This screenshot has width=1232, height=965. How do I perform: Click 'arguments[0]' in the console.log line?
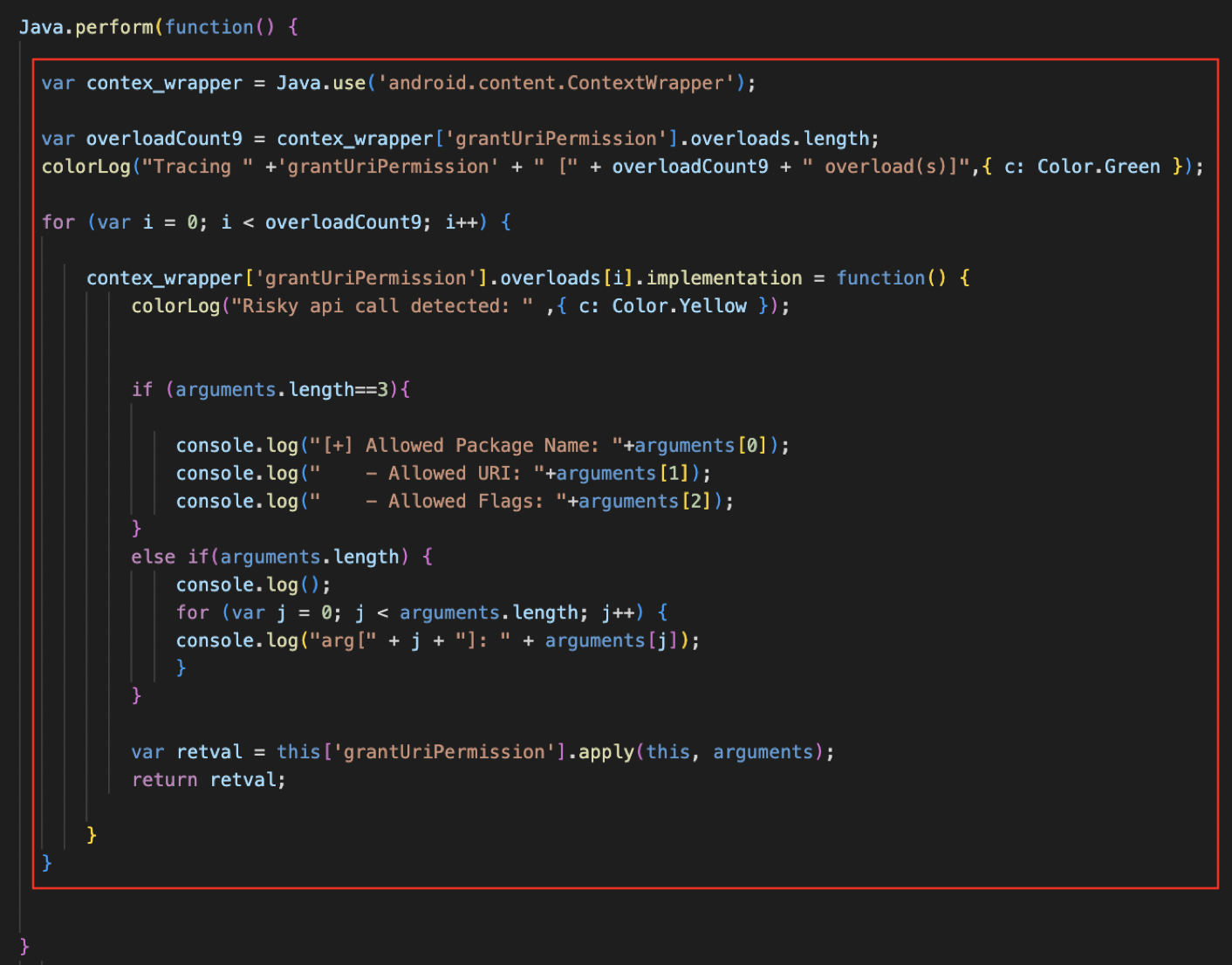click(x=701, y=446)
